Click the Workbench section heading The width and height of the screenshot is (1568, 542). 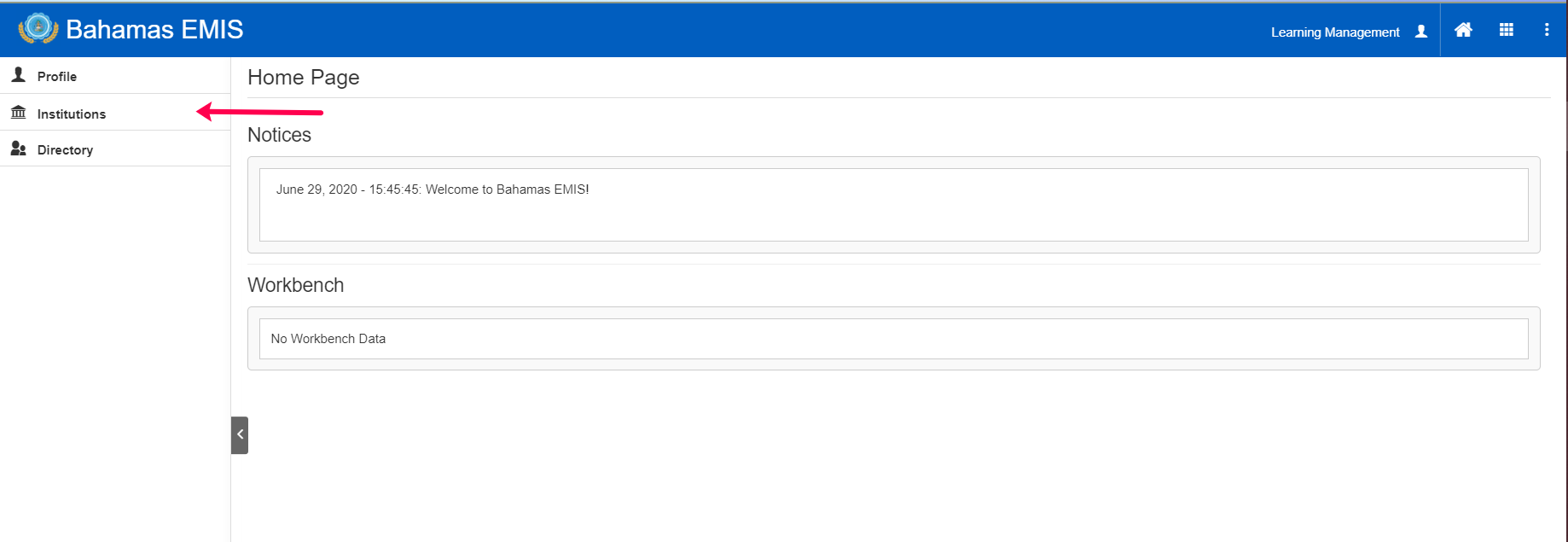pos(296,285)
